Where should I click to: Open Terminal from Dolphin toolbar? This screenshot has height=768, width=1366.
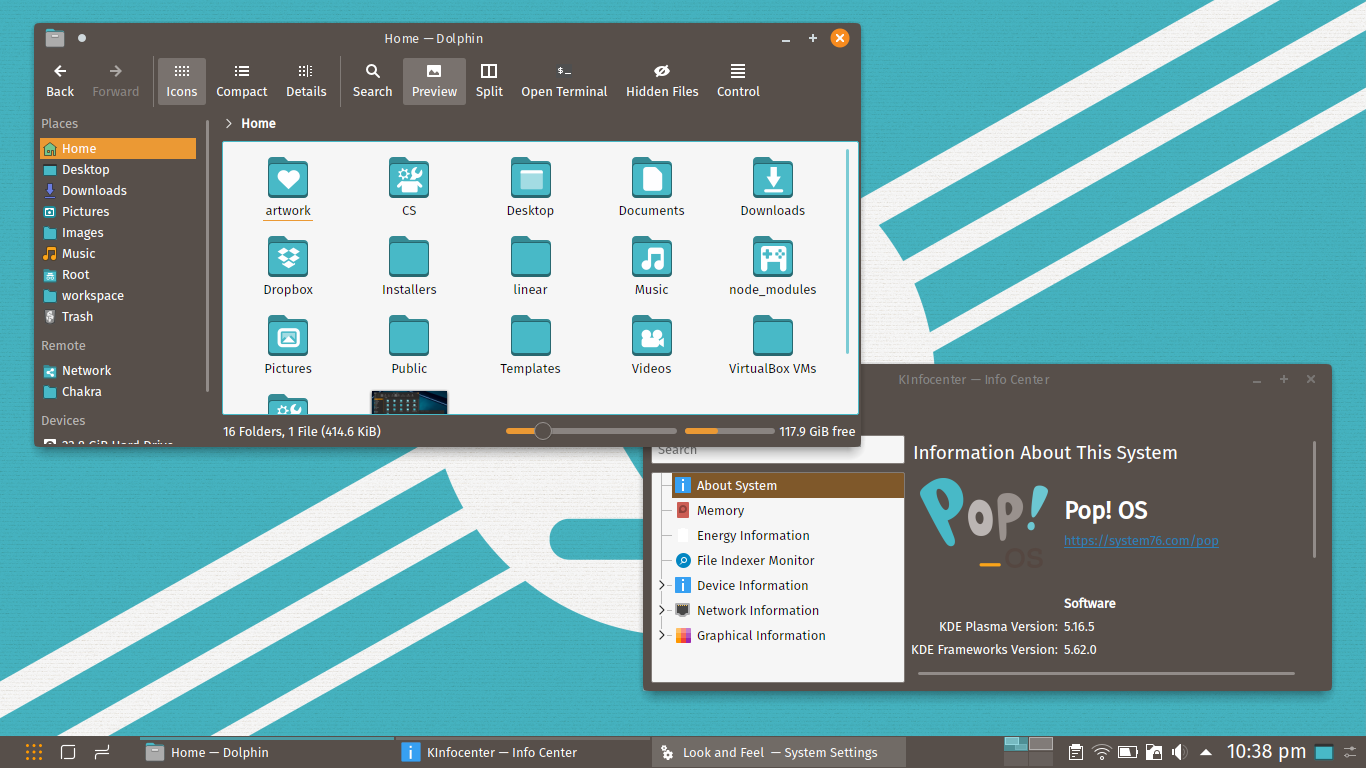tap(564, 81)
